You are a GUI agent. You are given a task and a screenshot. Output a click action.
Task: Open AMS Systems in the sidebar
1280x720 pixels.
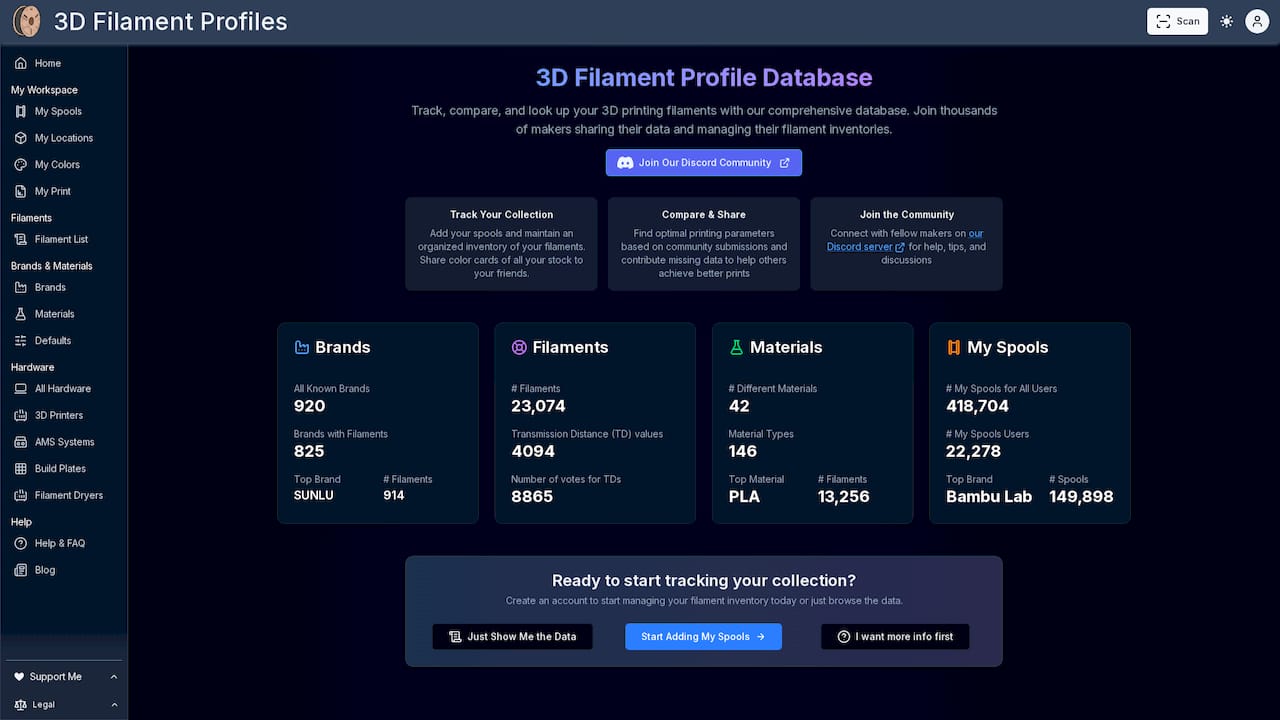point(64,442)
